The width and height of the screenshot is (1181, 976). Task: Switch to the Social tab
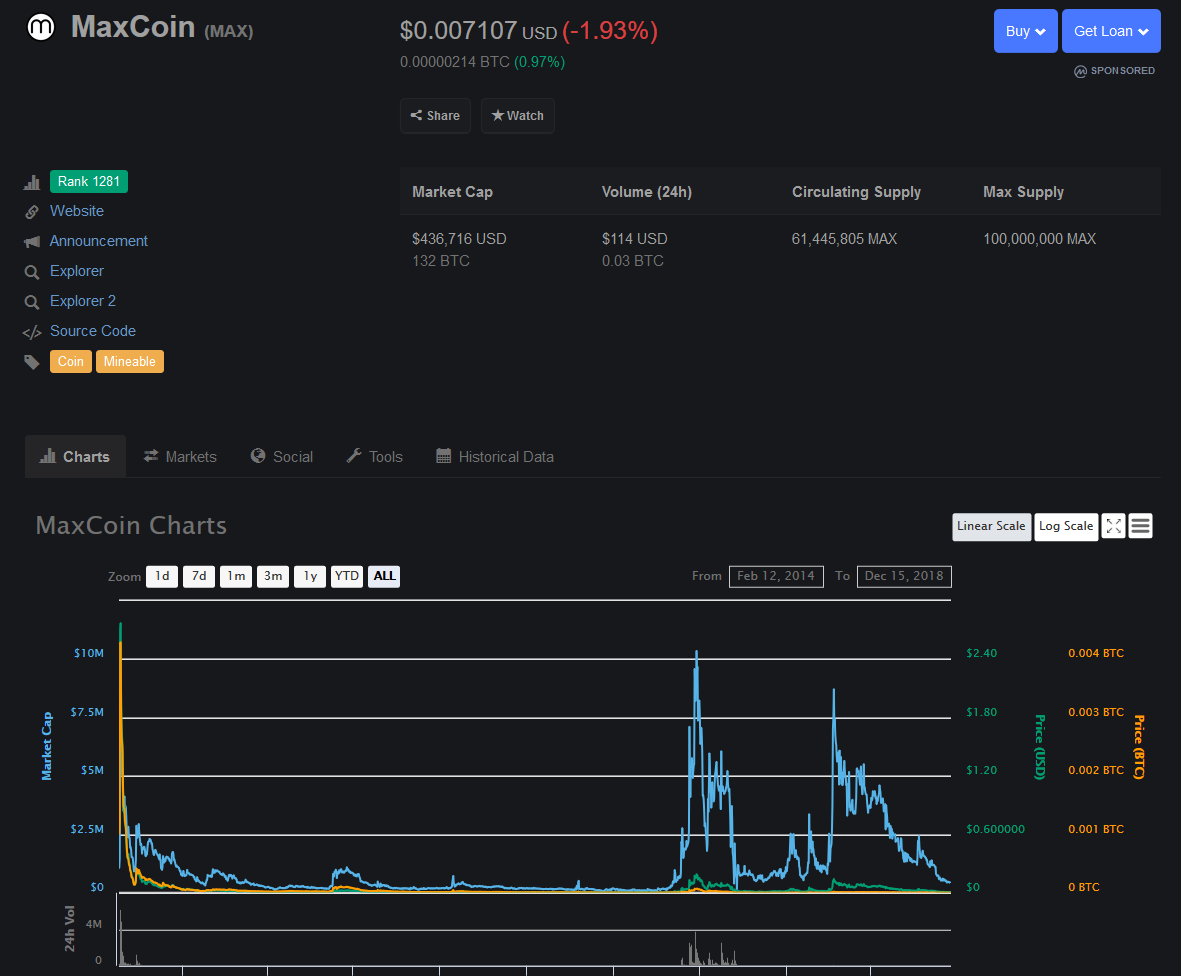(282, 456)
